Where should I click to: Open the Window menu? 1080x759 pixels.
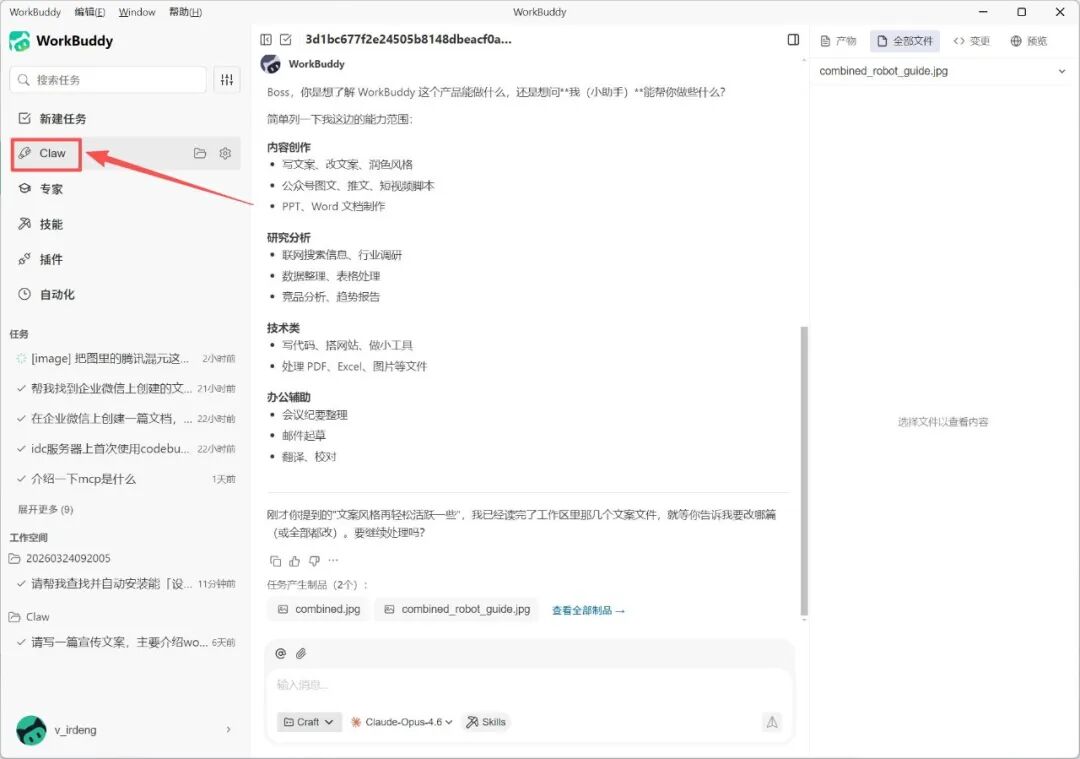137,12
